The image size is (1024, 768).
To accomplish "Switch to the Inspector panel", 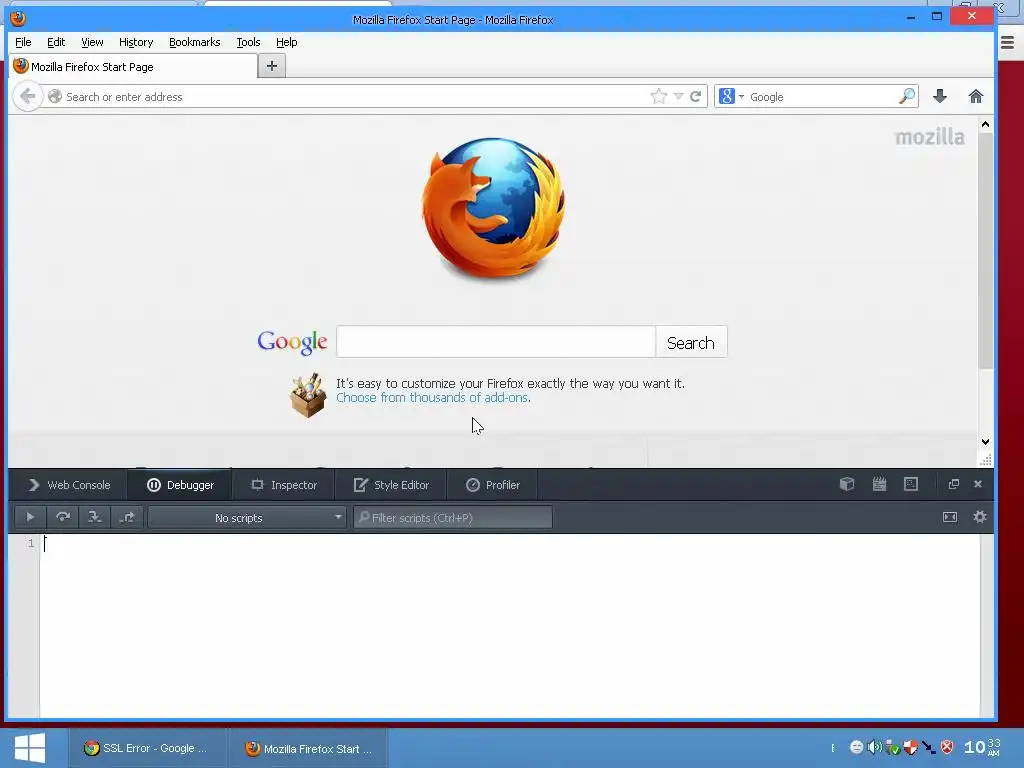I will point(284,485).
